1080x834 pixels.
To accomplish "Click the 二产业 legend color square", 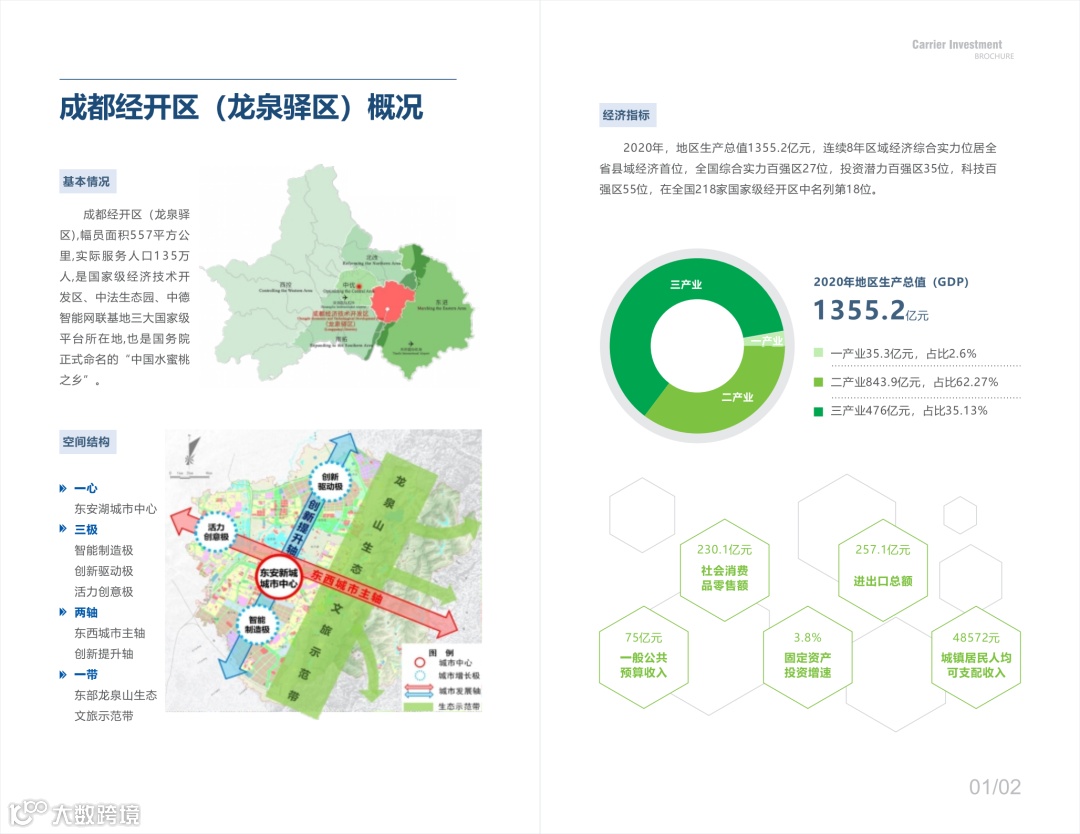I will coord(818,382).
